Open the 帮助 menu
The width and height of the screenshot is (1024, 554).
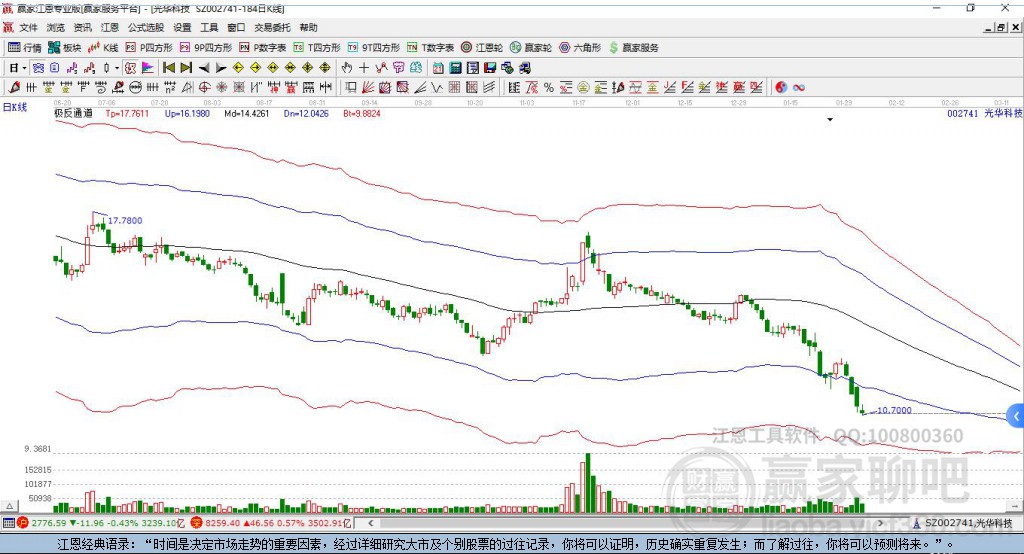[308, 27]
